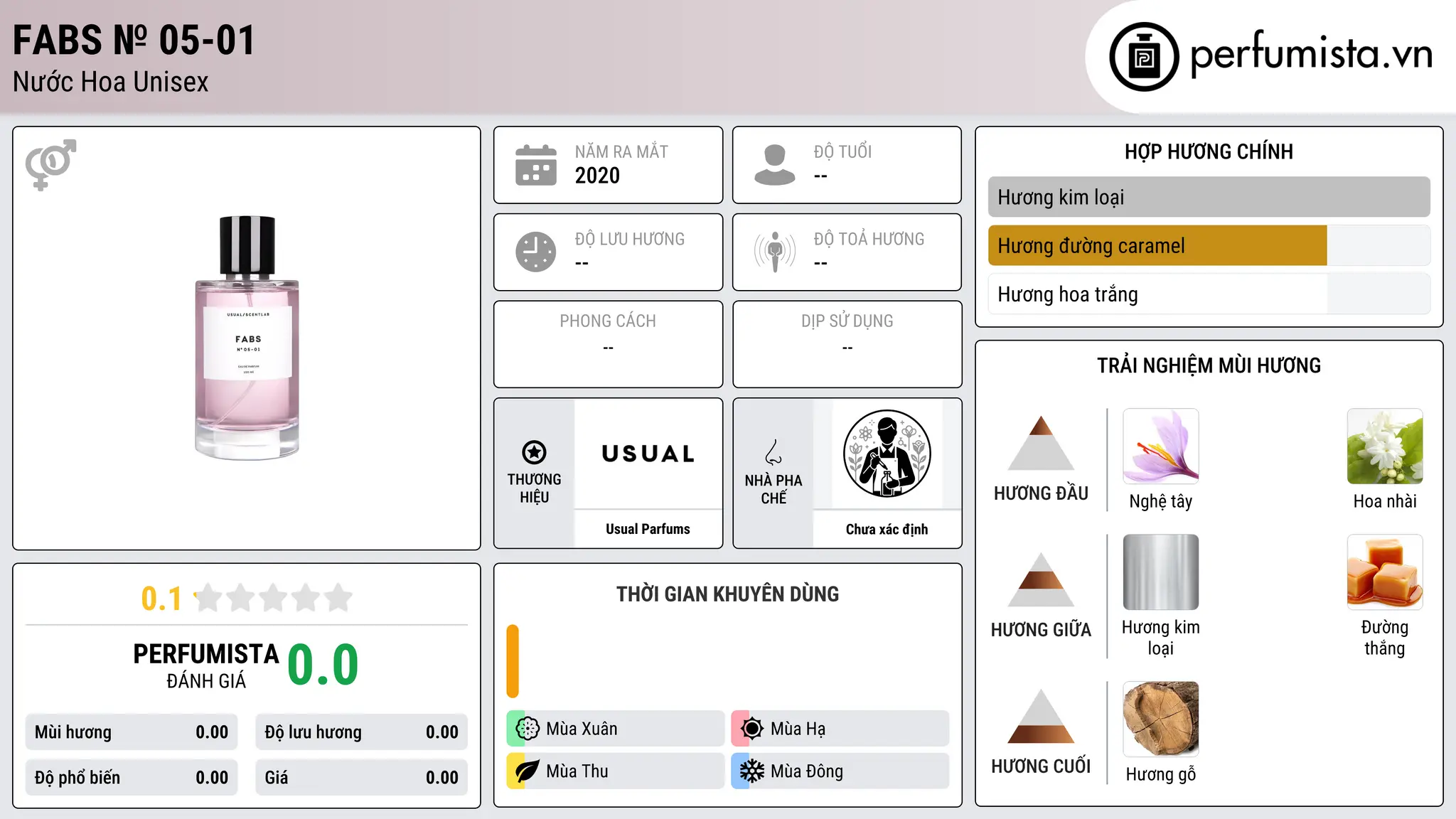Go to perfumista.vn site name
Viewport: 1456px width, 819px height.
[x=1311, y=54]
